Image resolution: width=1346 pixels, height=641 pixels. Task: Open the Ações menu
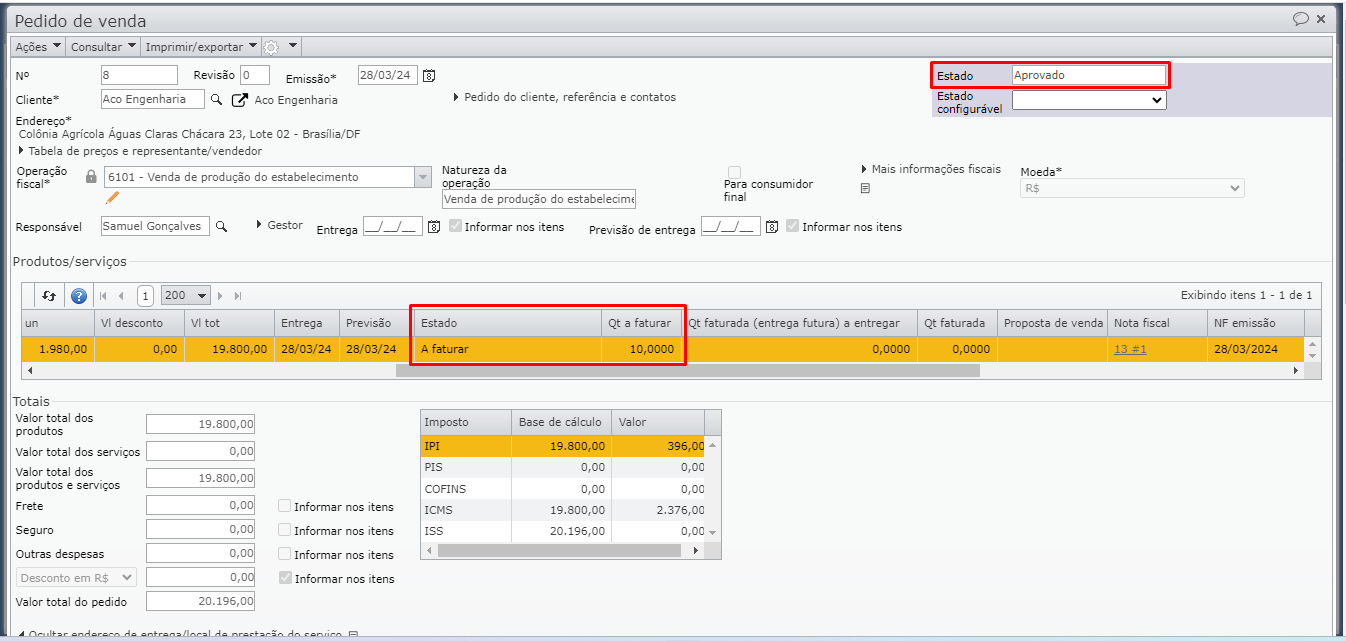click(x=39, y=47)
